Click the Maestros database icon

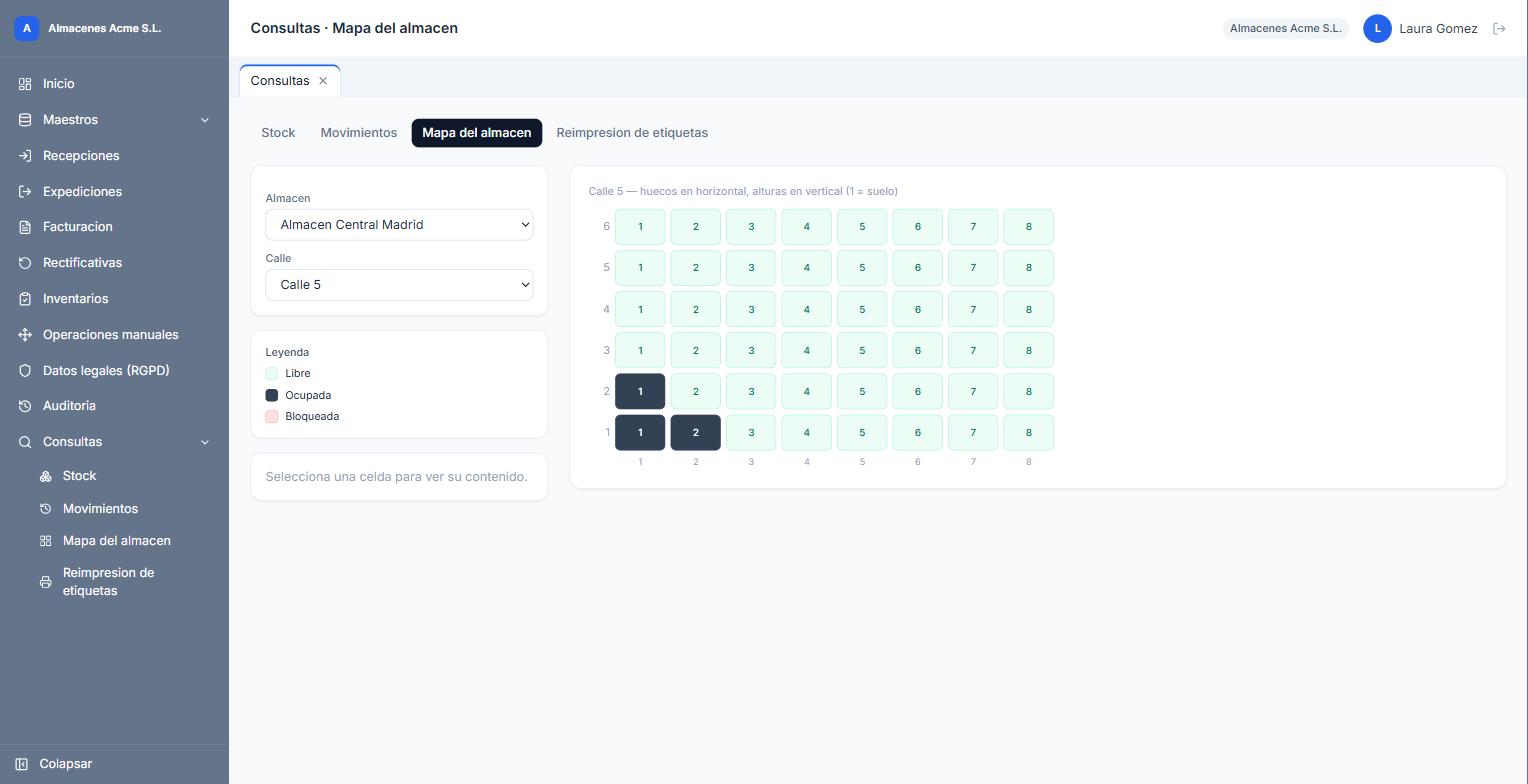pyautogui.click(x=25, y=120)
